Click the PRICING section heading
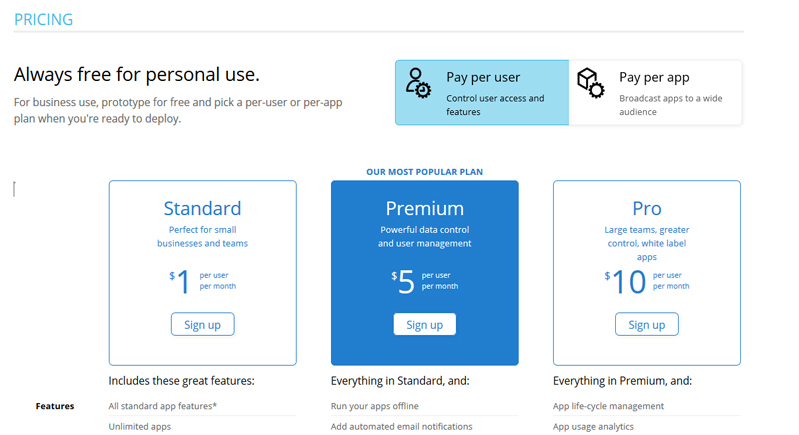Viewport: 799px width, 435px height. click(43, 19)
